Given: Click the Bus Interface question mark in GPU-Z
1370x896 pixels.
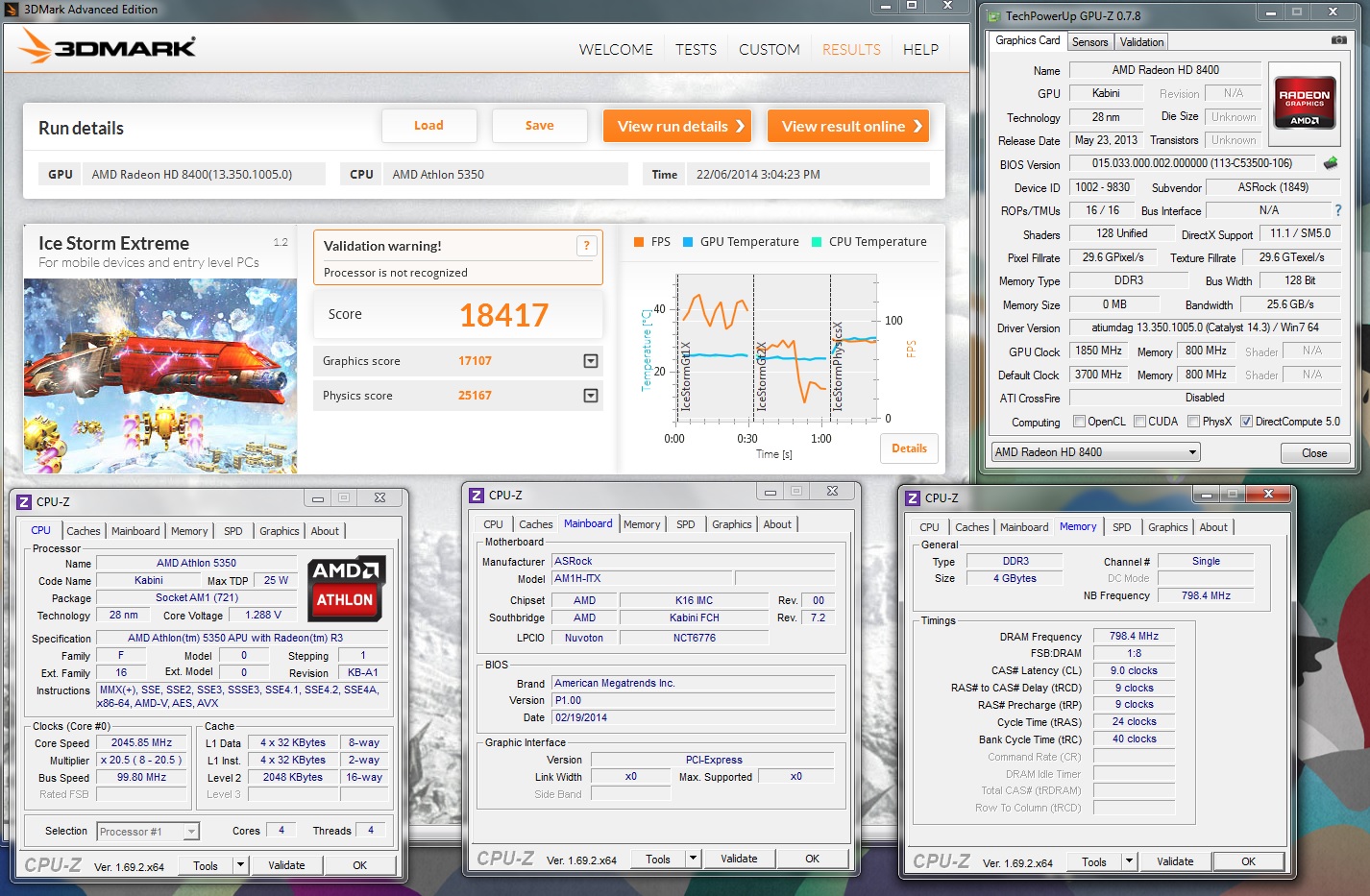Looking at the screenshot, I should [x=1337, y=210].
